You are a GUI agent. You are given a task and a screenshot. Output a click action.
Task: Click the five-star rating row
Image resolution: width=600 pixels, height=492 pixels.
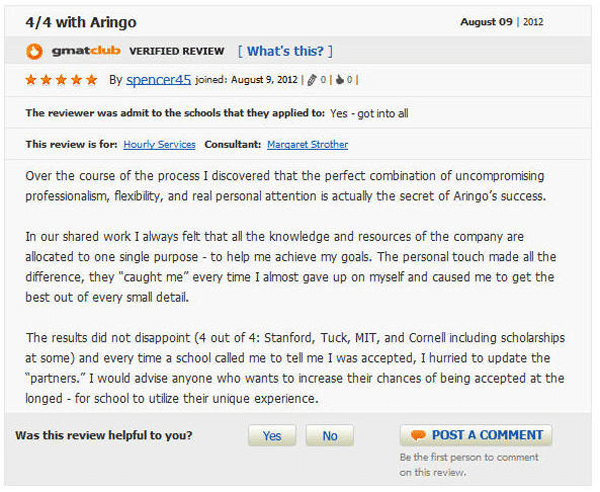click(x=61, y=80)
